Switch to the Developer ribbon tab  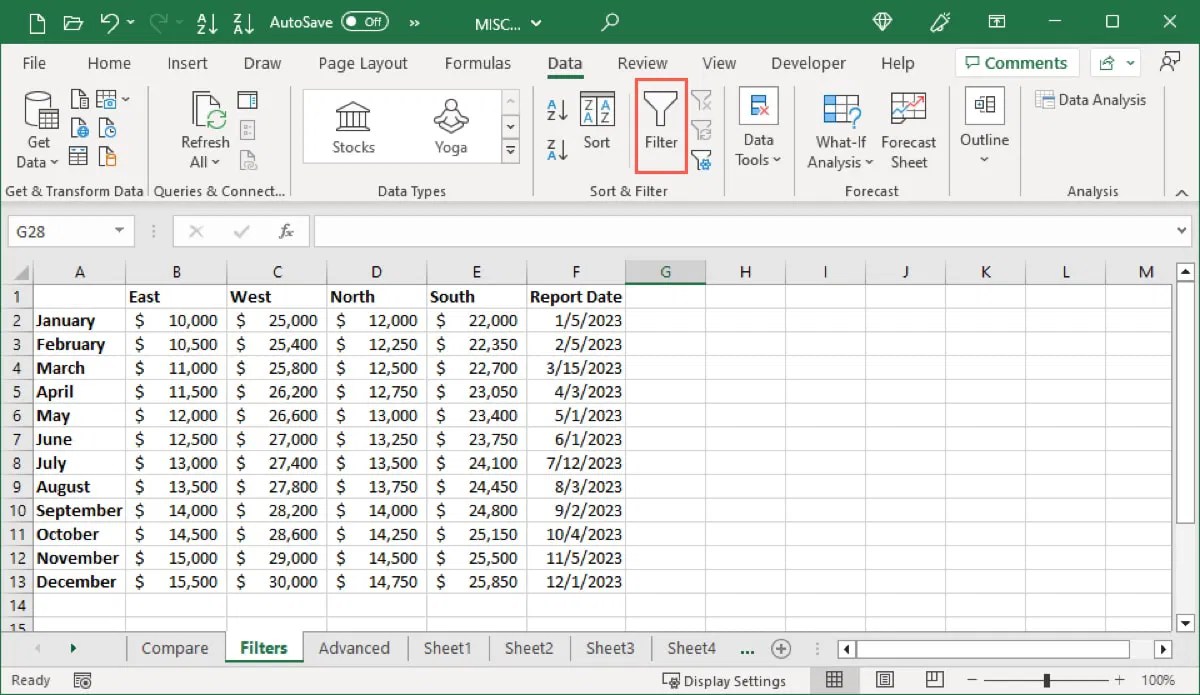point(809,63)
